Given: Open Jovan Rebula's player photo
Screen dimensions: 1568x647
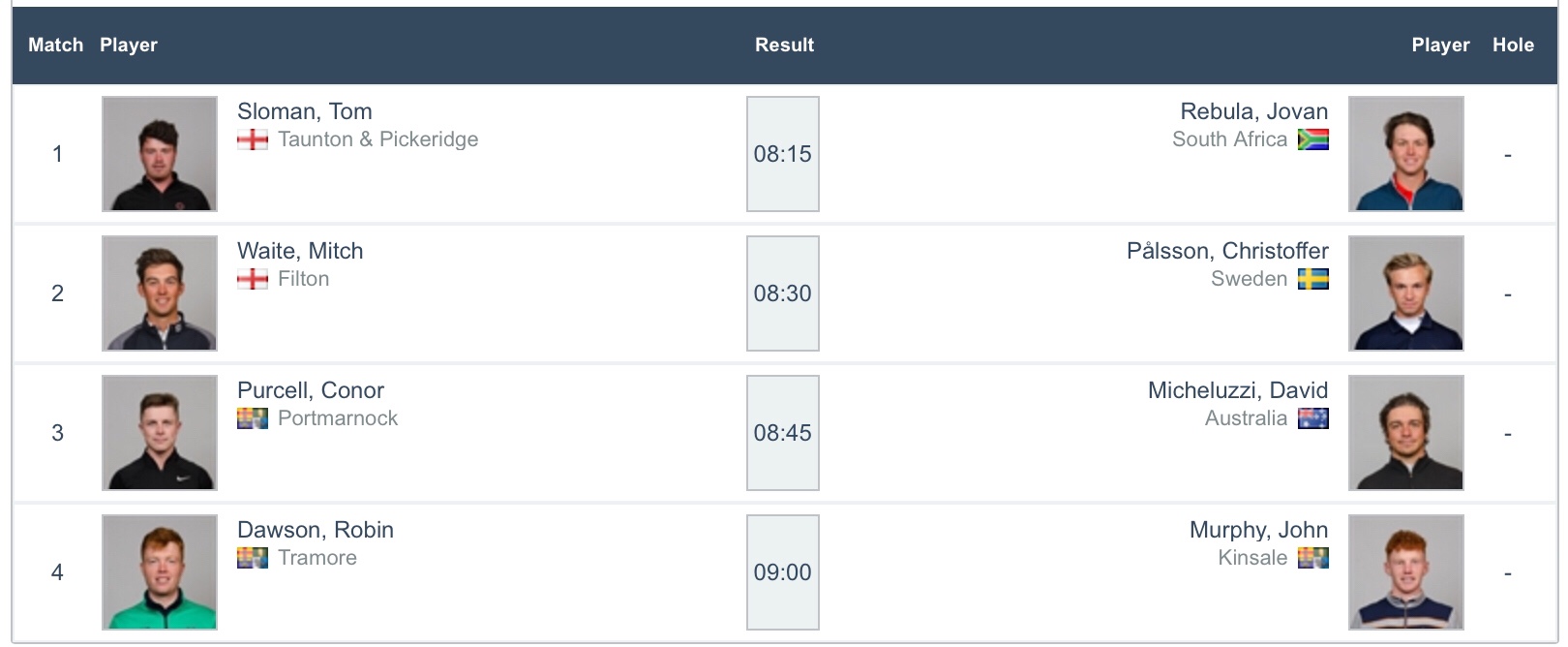Looking at the screenshot, I should (x=1405, y=154).
